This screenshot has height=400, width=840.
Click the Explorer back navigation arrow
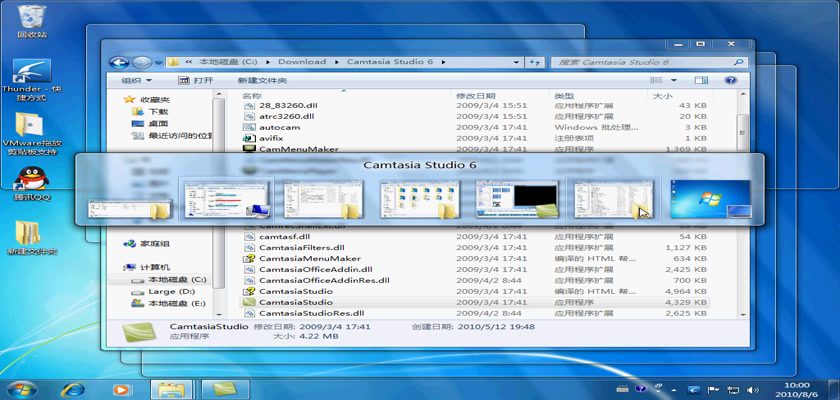click(120, 62)
